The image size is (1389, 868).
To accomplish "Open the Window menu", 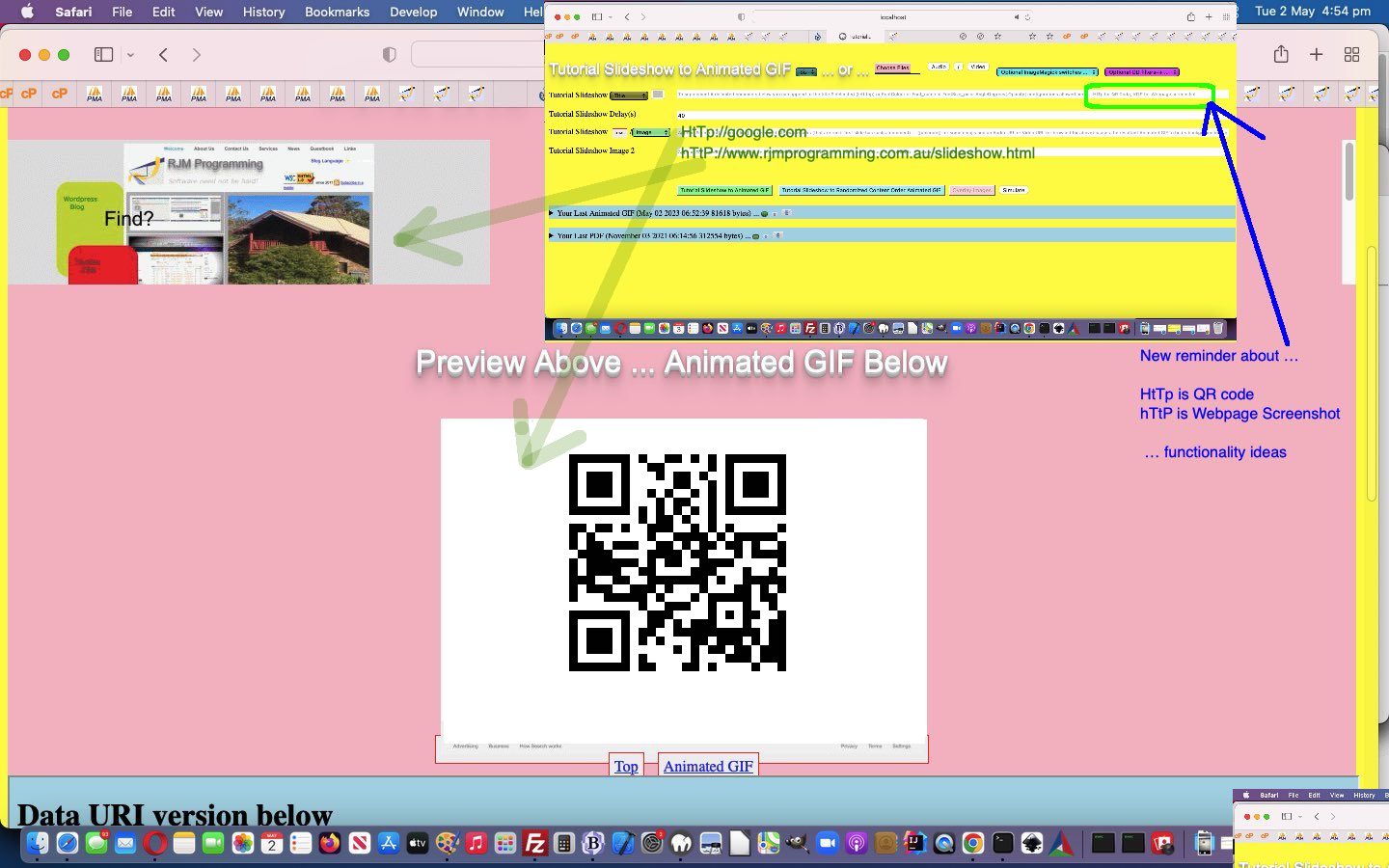I will pos(480,12).
